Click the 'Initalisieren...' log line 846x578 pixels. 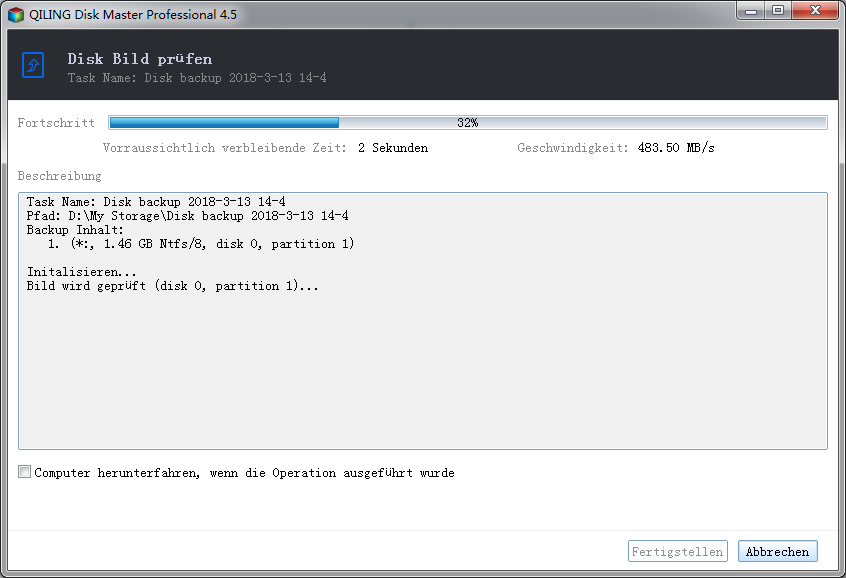click(81, 272)
